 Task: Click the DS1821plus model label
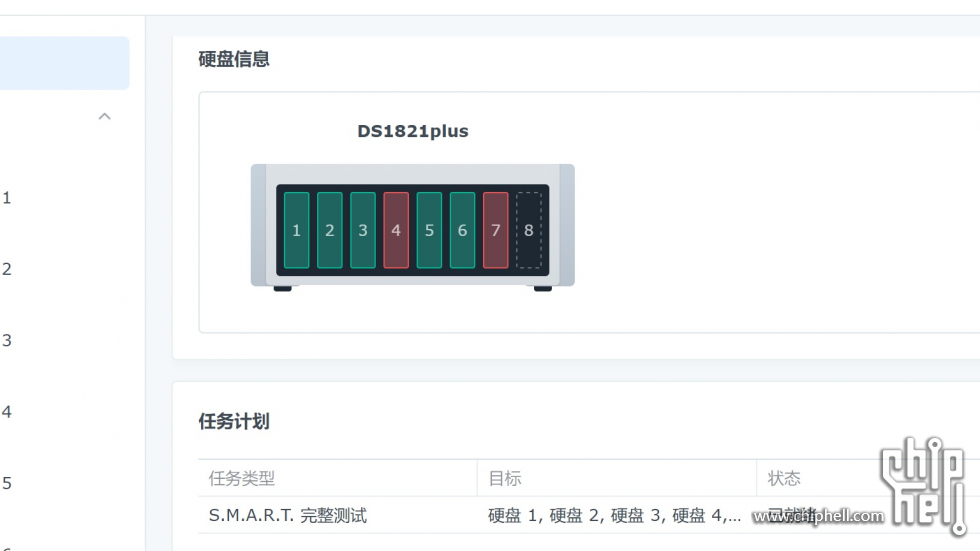(x=412, y=131)
